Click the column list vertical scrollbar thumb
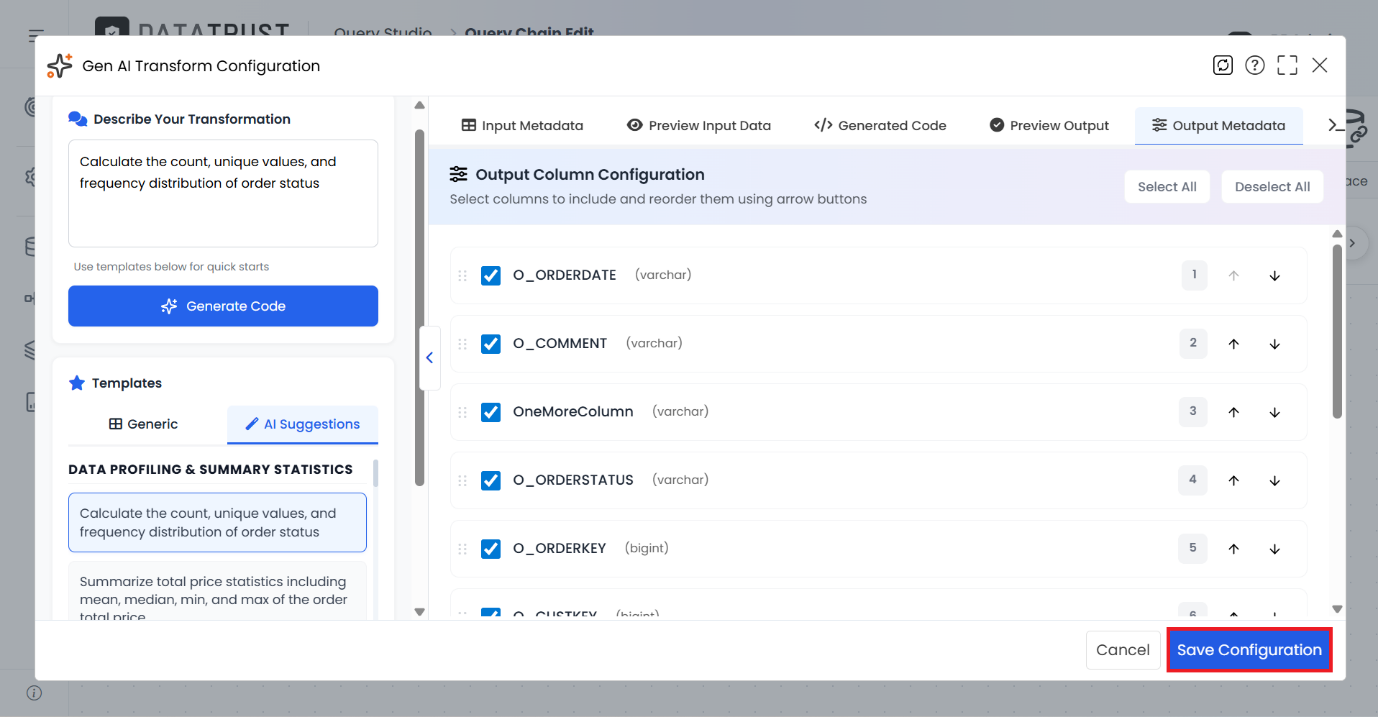The width and height of the screenshot is (1378, 717). (1337, 331)
